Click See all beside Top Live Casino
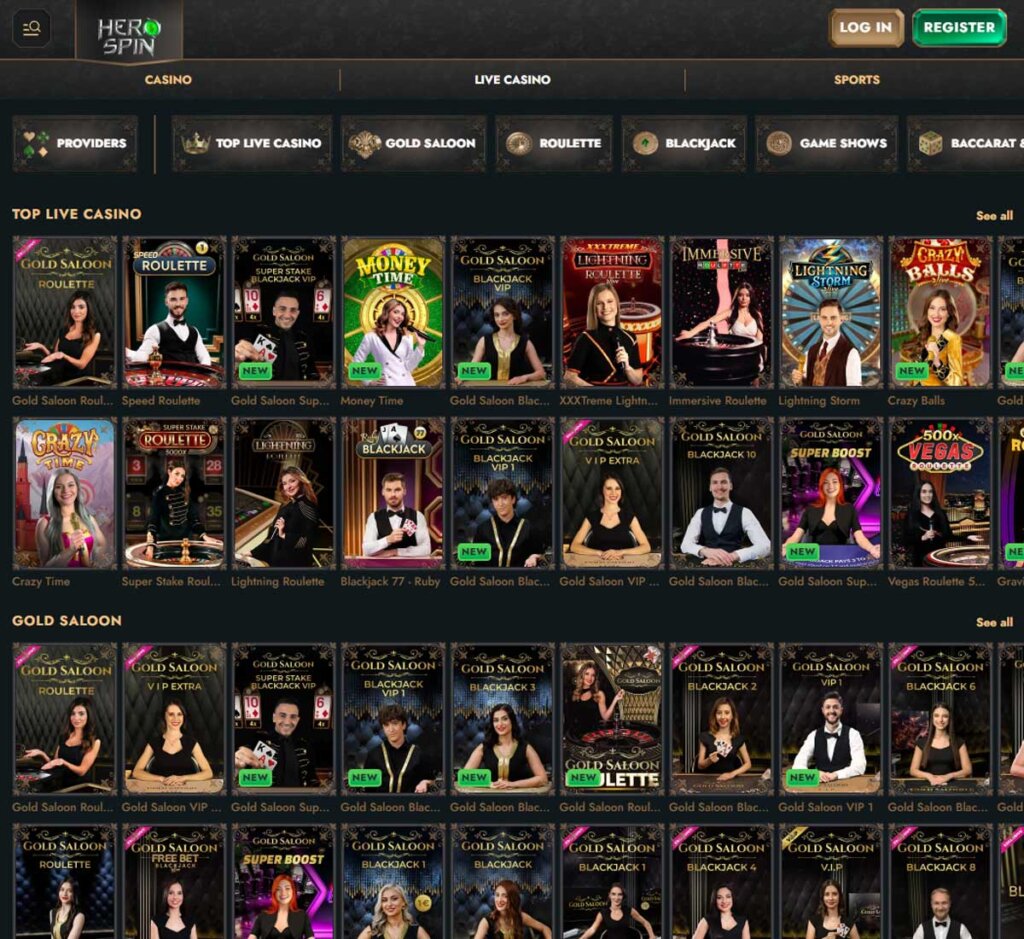 pyautogui.click(x=995, y=215)
